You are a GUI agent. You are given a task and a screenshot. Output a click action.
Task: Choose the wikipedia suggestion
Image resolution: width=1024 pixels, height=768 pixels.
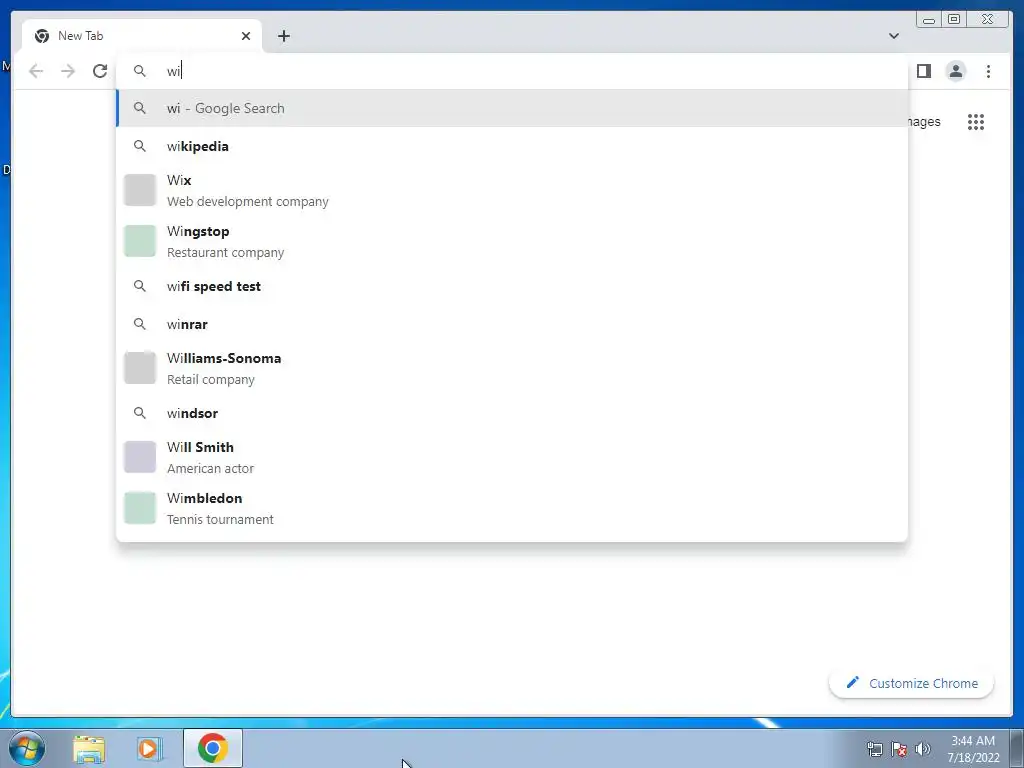512,146
